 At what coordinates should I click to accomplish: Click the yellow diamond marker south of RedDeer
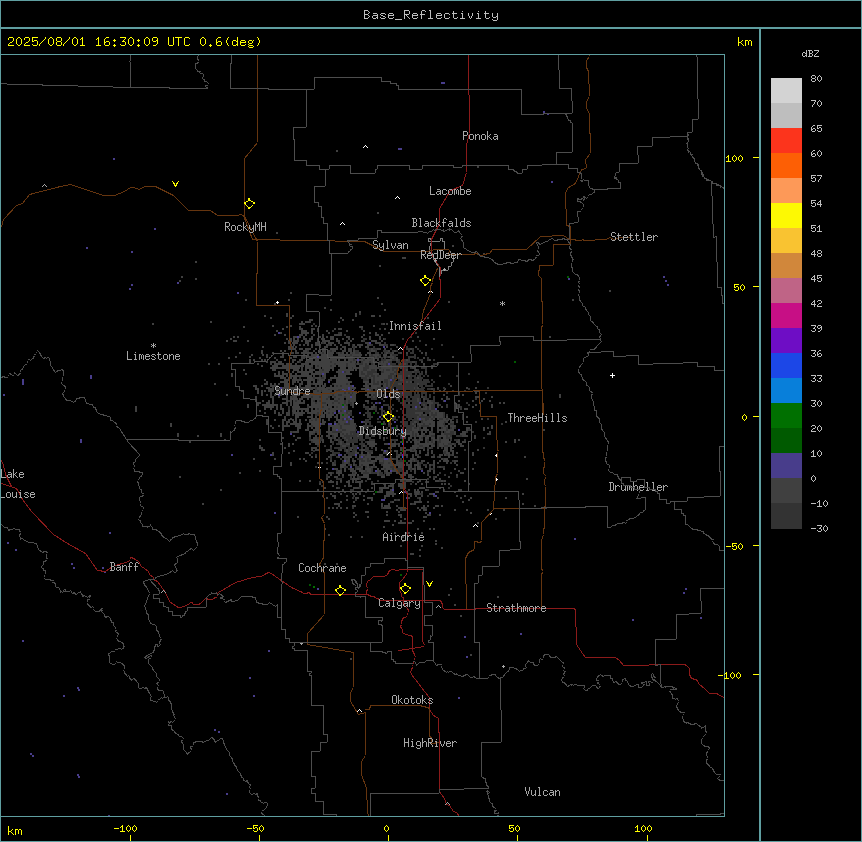point(426,281)
